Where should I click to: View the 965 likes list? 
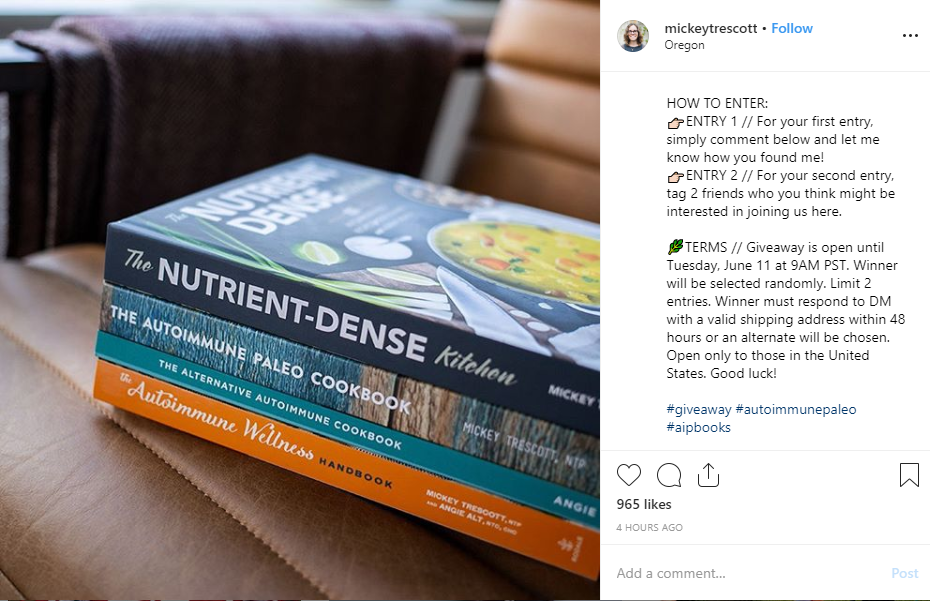tap(644, 504)
